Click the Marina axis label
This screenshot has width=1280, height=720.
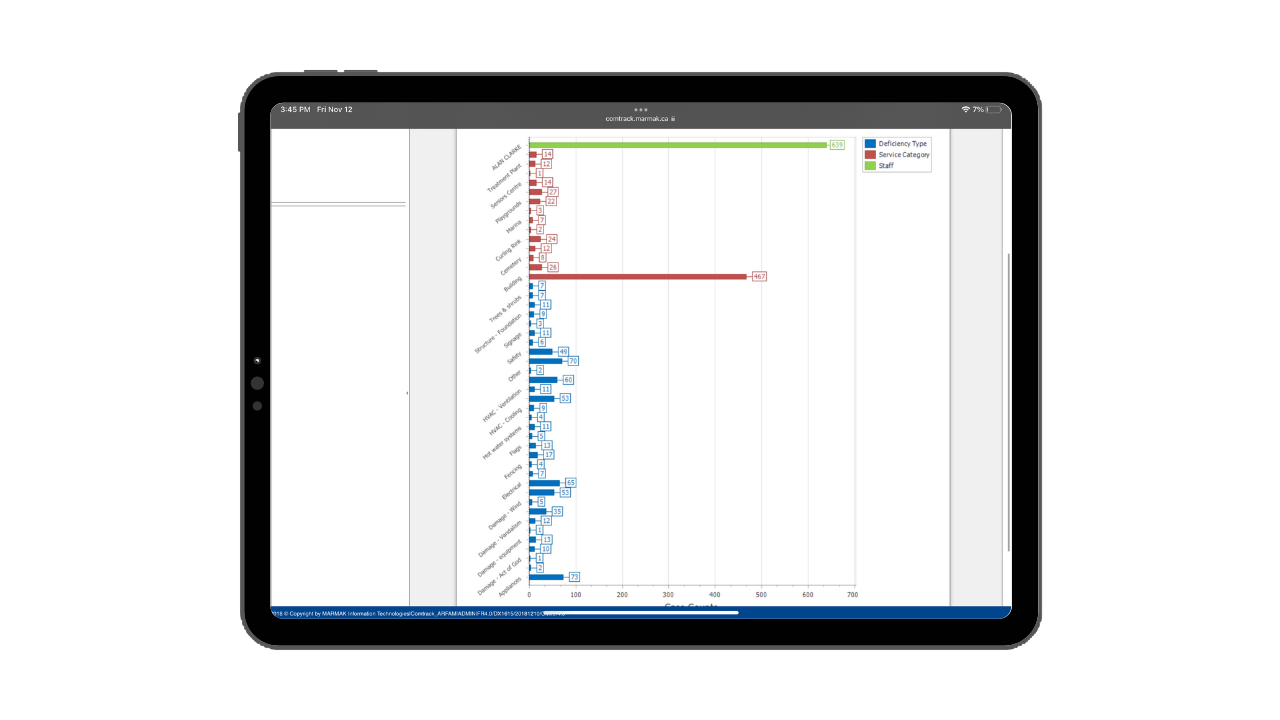[514, 227]
